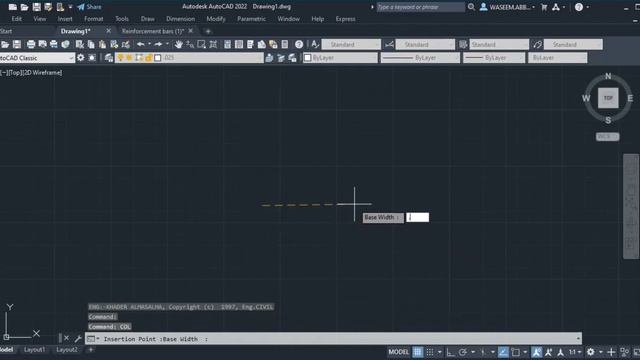The height and width of the screenshot is (360, 640).
Task: Open the Format menu
Action: click(93, 19)
